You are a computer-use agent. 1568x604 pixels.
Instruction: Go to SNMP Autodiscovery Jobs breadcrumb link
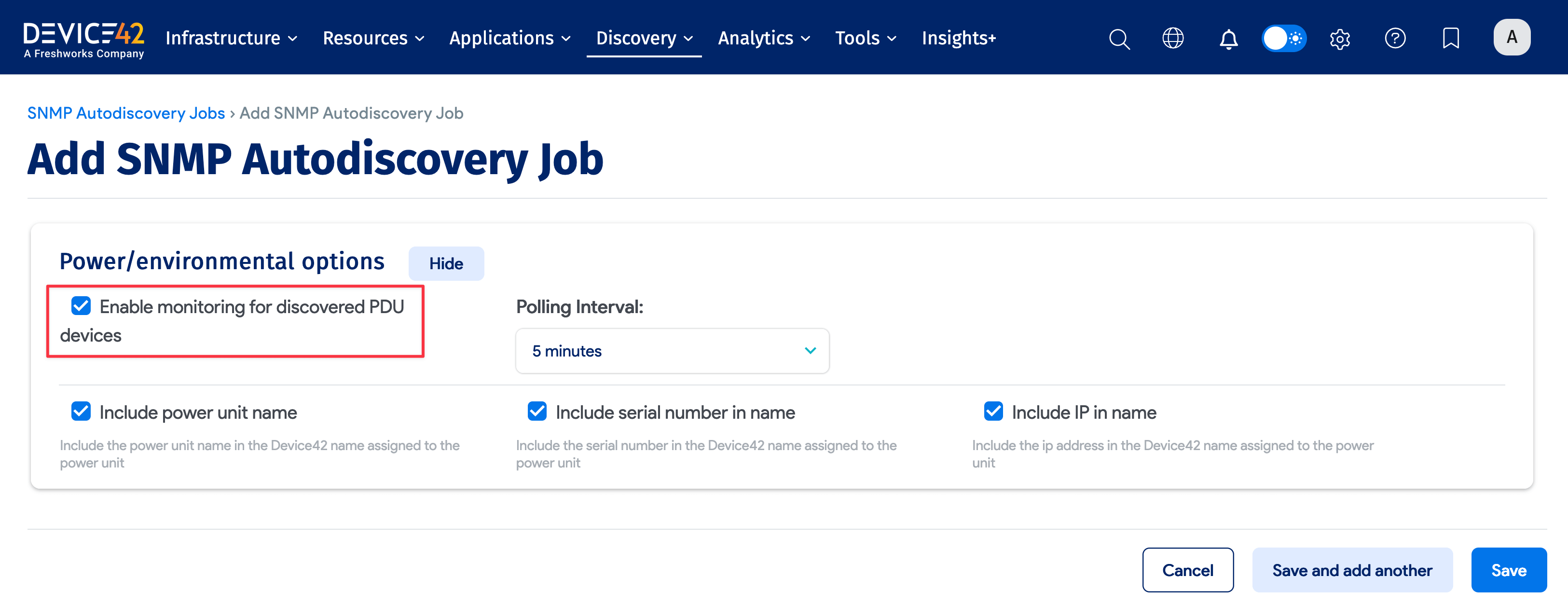(x=126, y=113)
